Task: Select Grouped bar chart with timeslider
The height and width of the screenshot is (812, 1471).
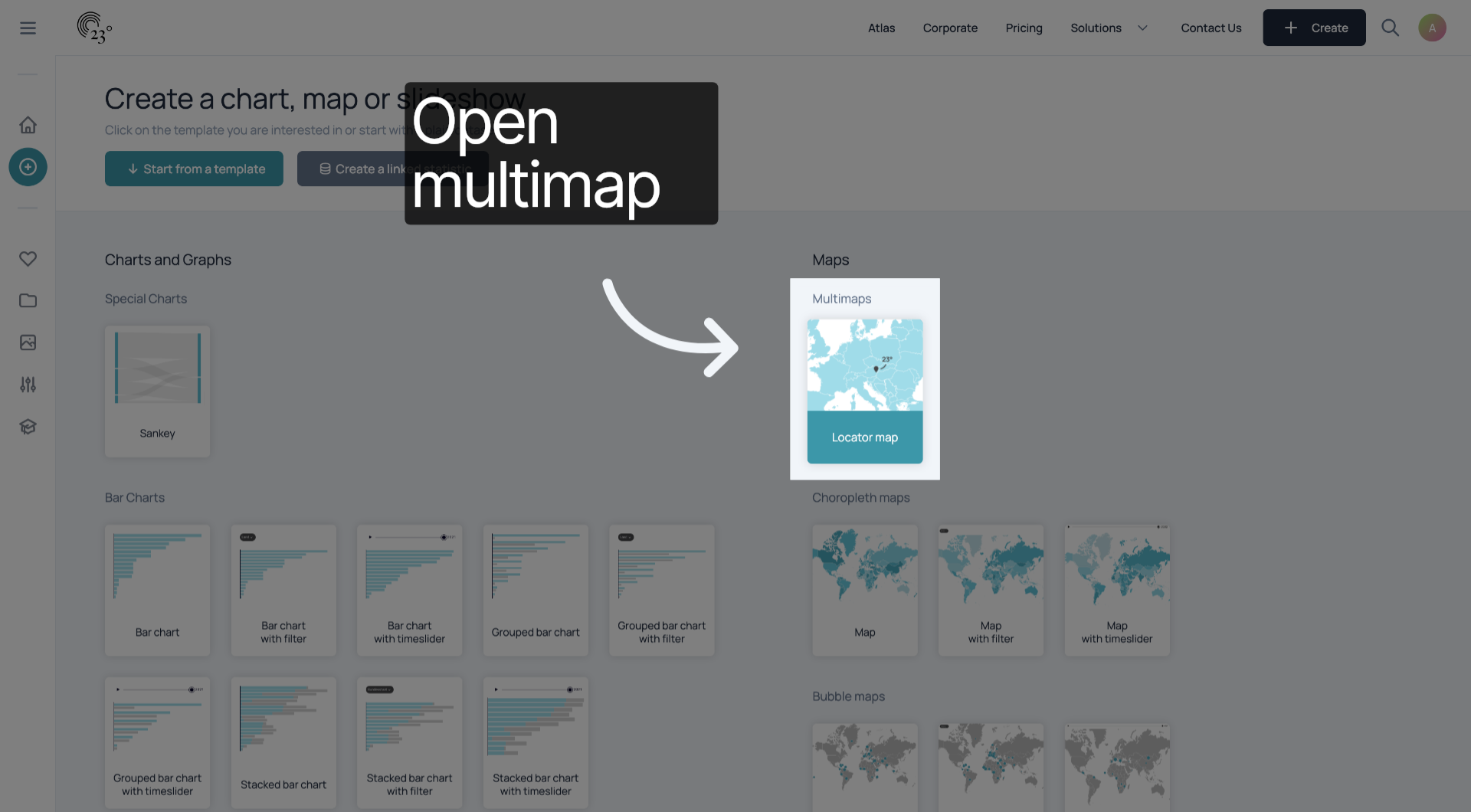Action: click(157, 742)
